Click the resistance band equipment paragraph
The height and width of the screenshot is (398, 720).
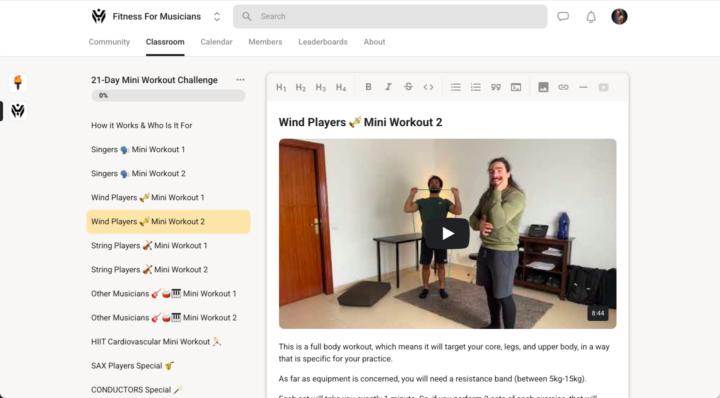(433, 379)
